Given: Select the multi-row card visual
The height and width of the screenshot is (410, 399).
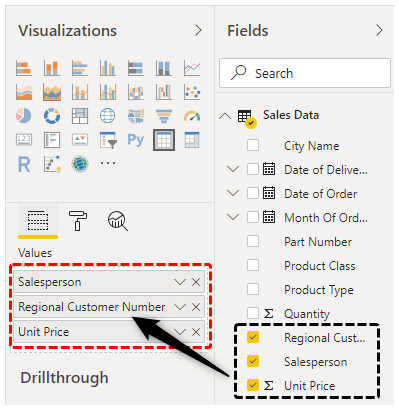Looking at the screenshot, I should coord(52,140).
